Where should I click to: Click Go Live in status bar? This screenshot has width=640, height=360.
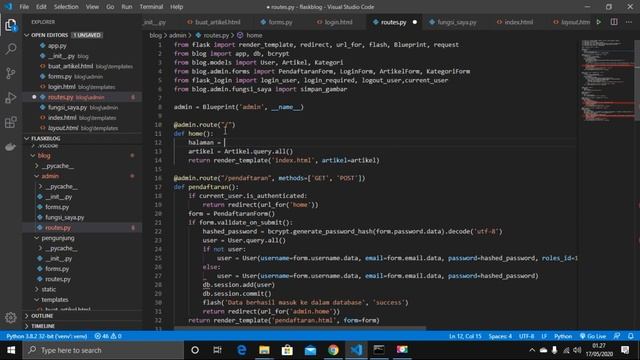click(593, 336)
